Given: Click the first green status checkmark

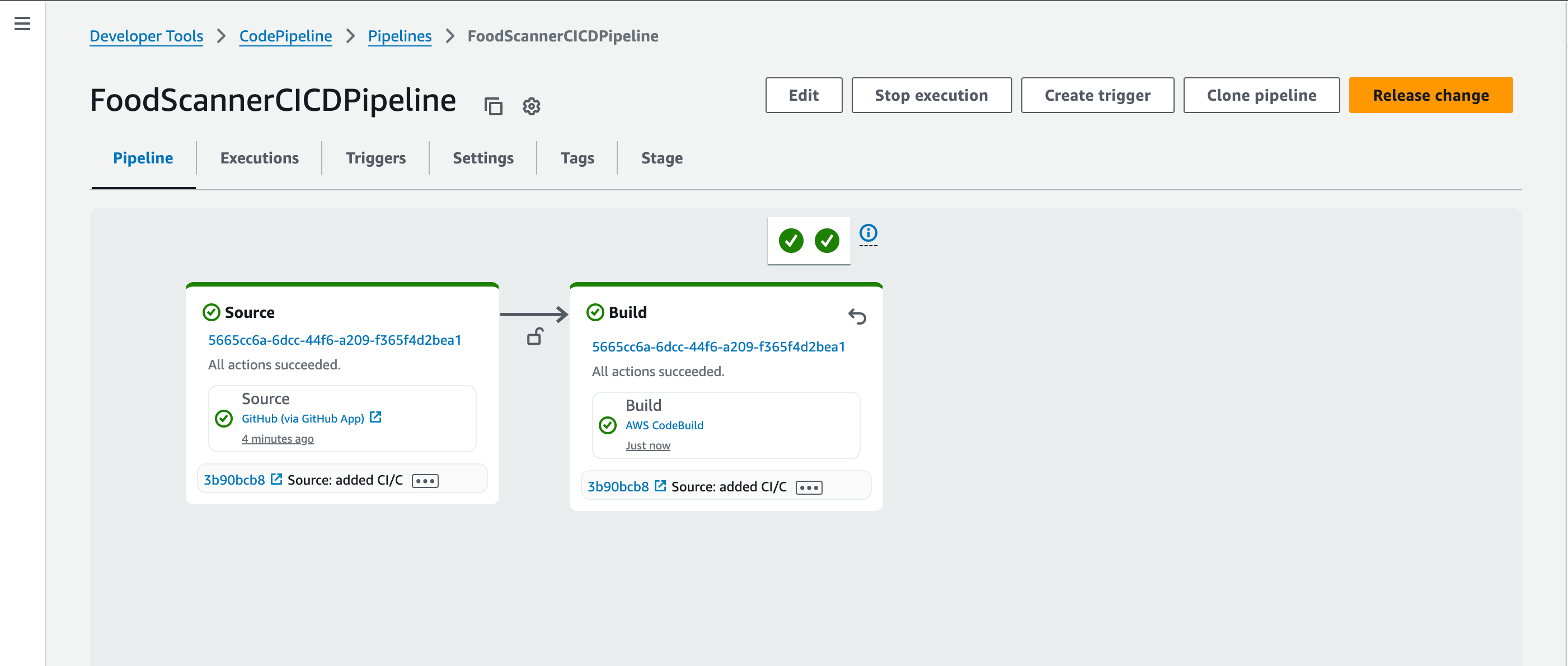Looking at the screenshot, I should [791, 241].
